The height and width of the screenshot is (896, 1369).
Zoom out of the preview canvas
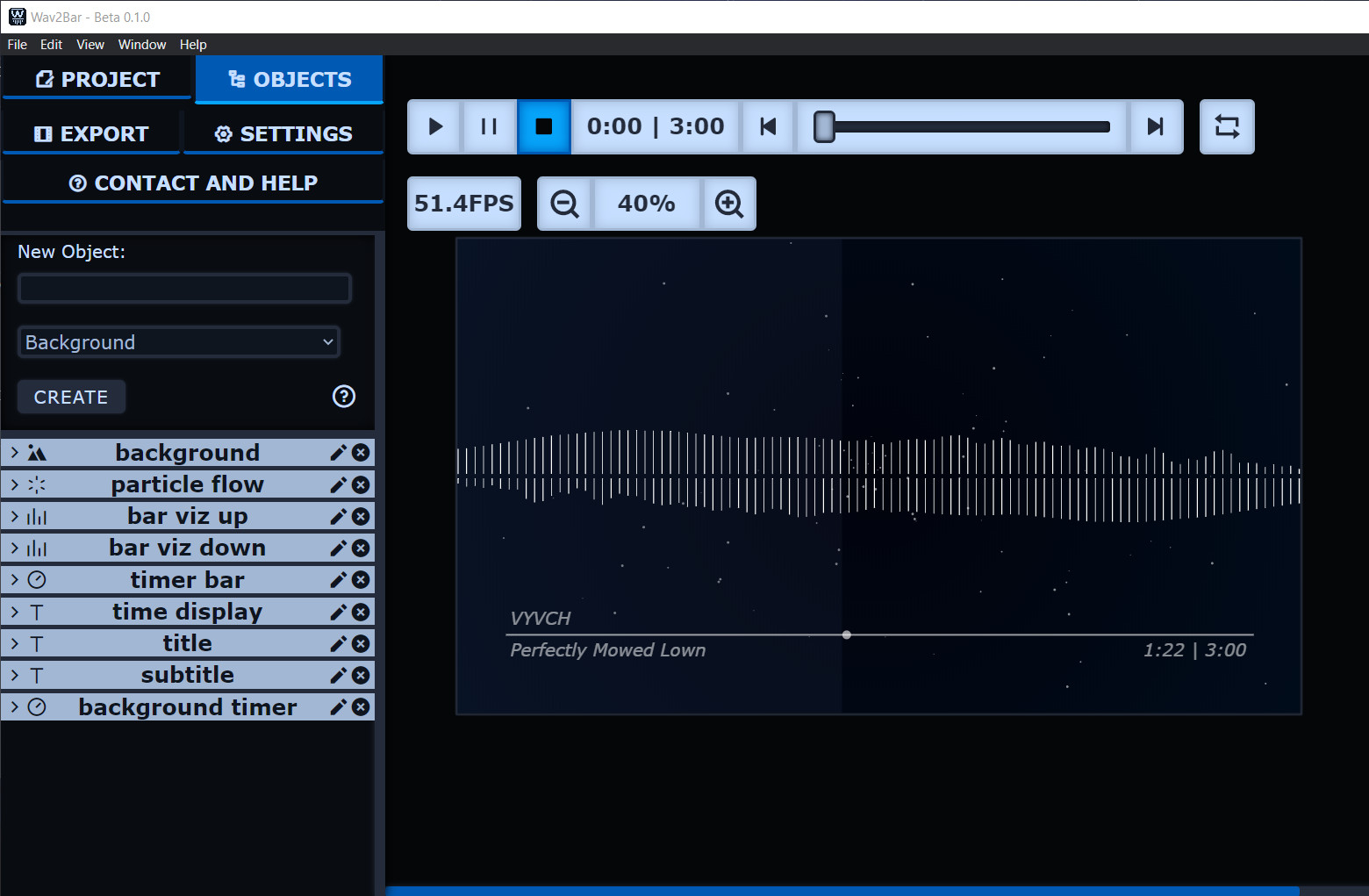[564, 204]
